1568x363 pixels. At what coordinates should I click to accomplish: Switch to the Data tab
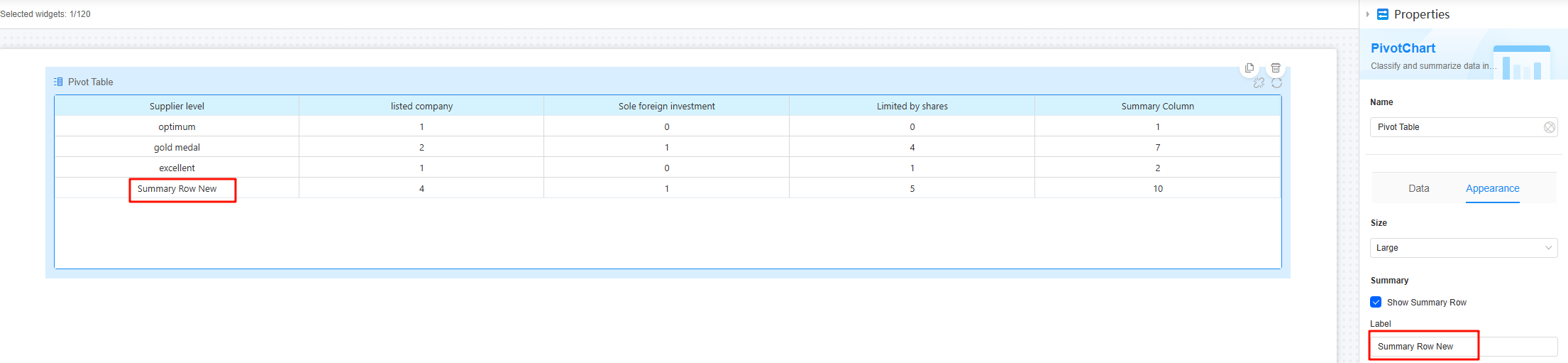coord(1419,188)
